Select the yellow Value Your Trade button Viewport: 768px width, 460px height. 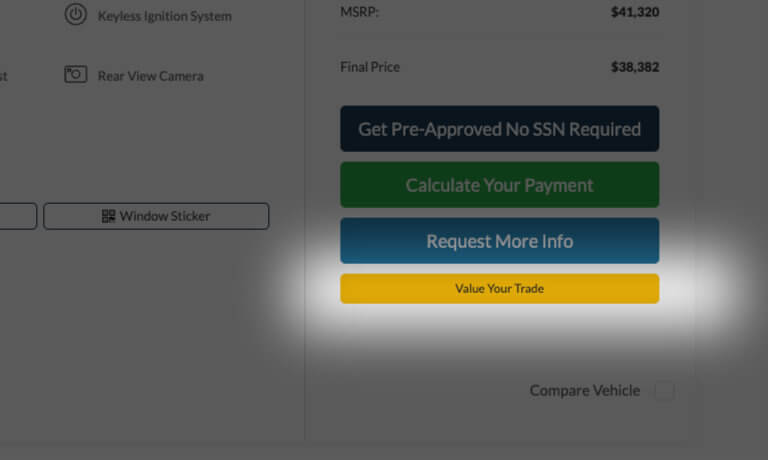[x=499, y=289]
